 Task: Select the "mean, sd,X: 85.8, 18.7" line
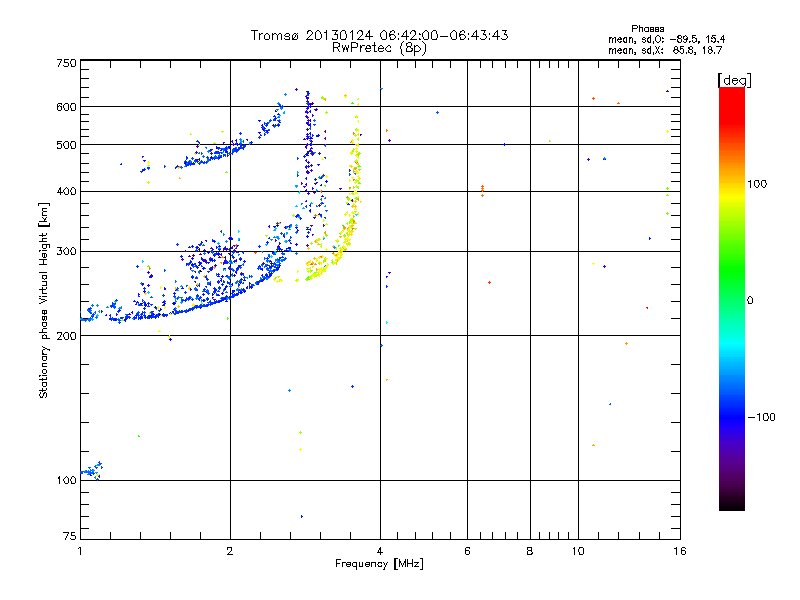(x=665, y=51)
